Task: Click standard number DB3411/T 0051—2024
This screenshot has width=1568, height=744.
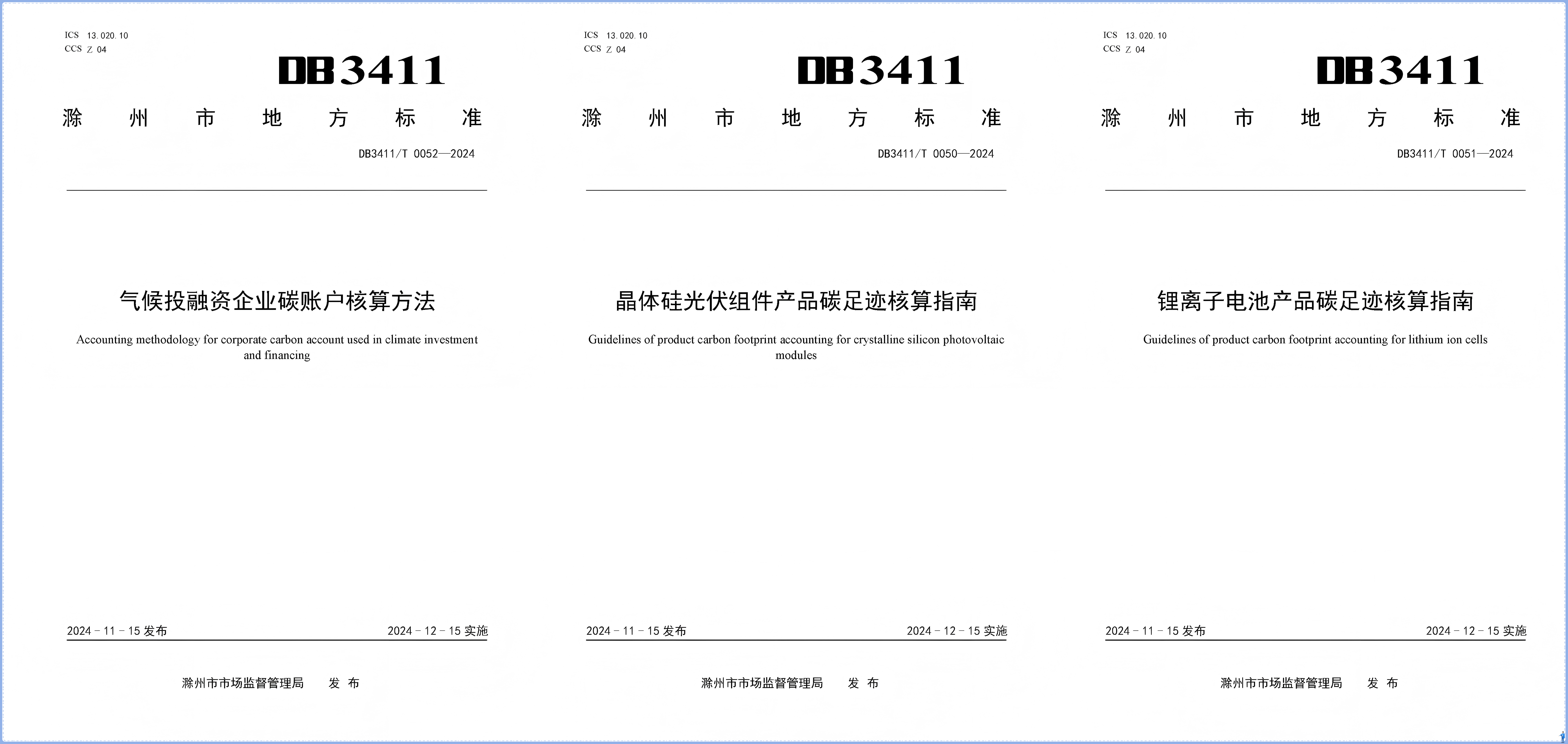Action: click(x=1455, y=154)
